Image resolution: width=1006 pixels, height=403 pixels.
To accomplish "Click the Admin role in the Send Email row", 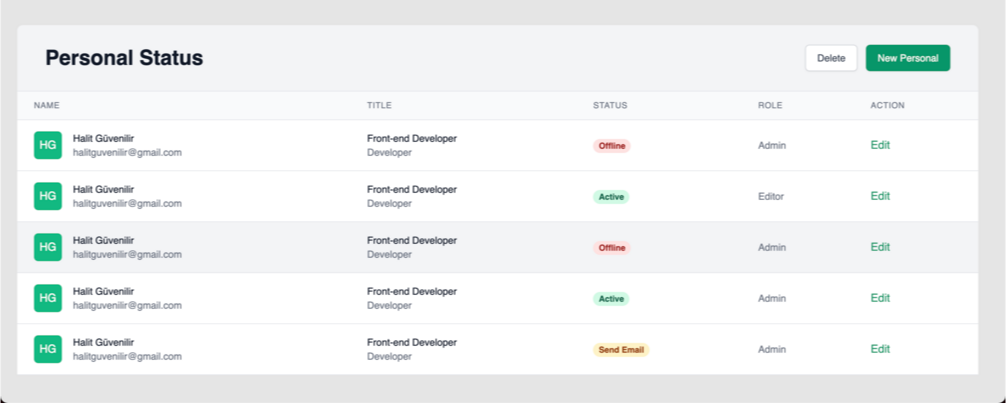I will (x=772, y=349).
